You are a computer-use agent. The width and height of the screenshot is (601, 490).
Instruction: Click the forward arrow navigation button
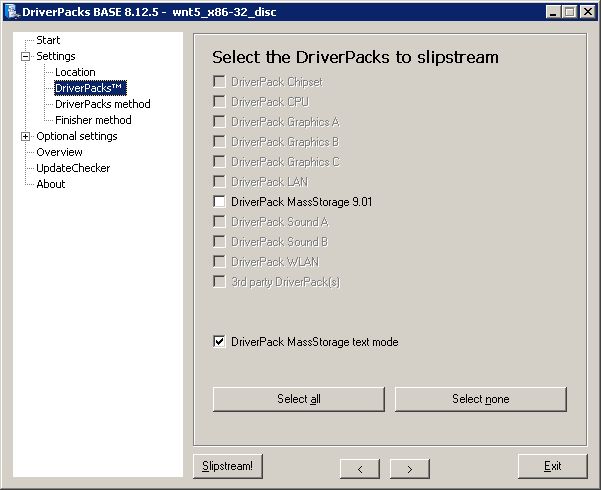pos(409,467)
